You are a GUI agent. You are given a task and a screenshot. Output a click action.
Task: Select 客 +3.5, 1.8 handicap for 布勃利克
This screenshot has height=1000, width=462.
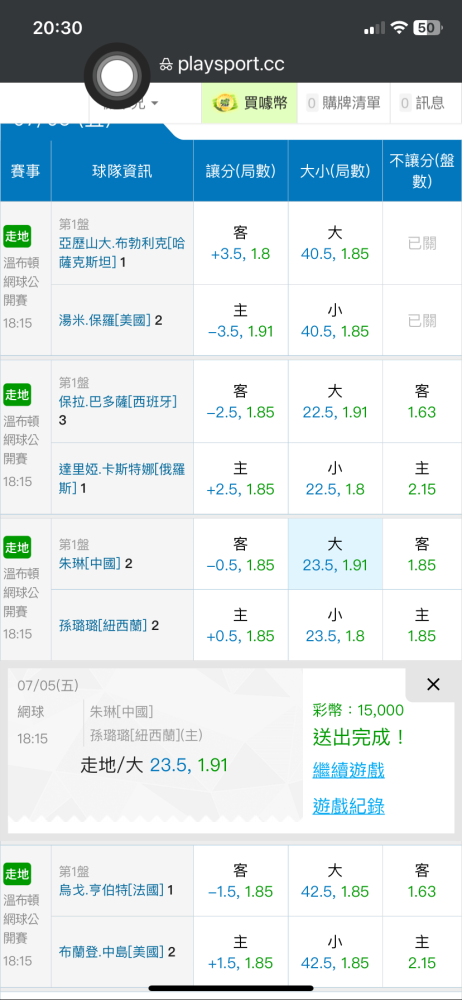tap(241, 243)
